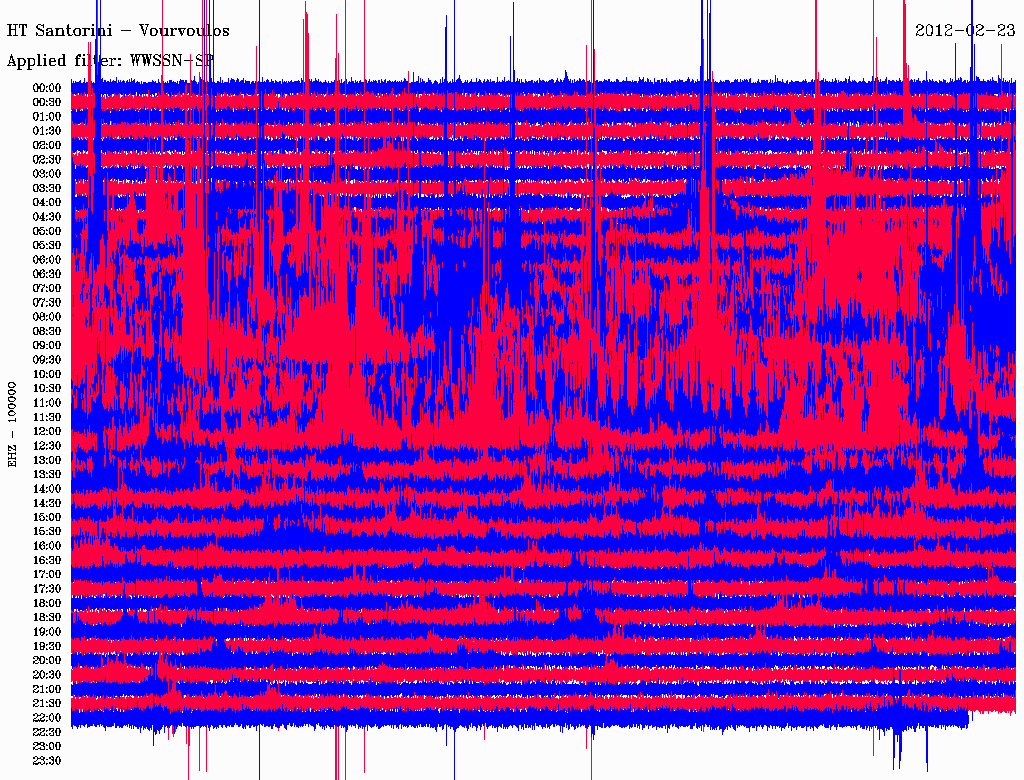Viewport: 1024px width, 780px height.
Task: Click the station title HT Santorini – Vourvoulos
Action: point(118,31)
